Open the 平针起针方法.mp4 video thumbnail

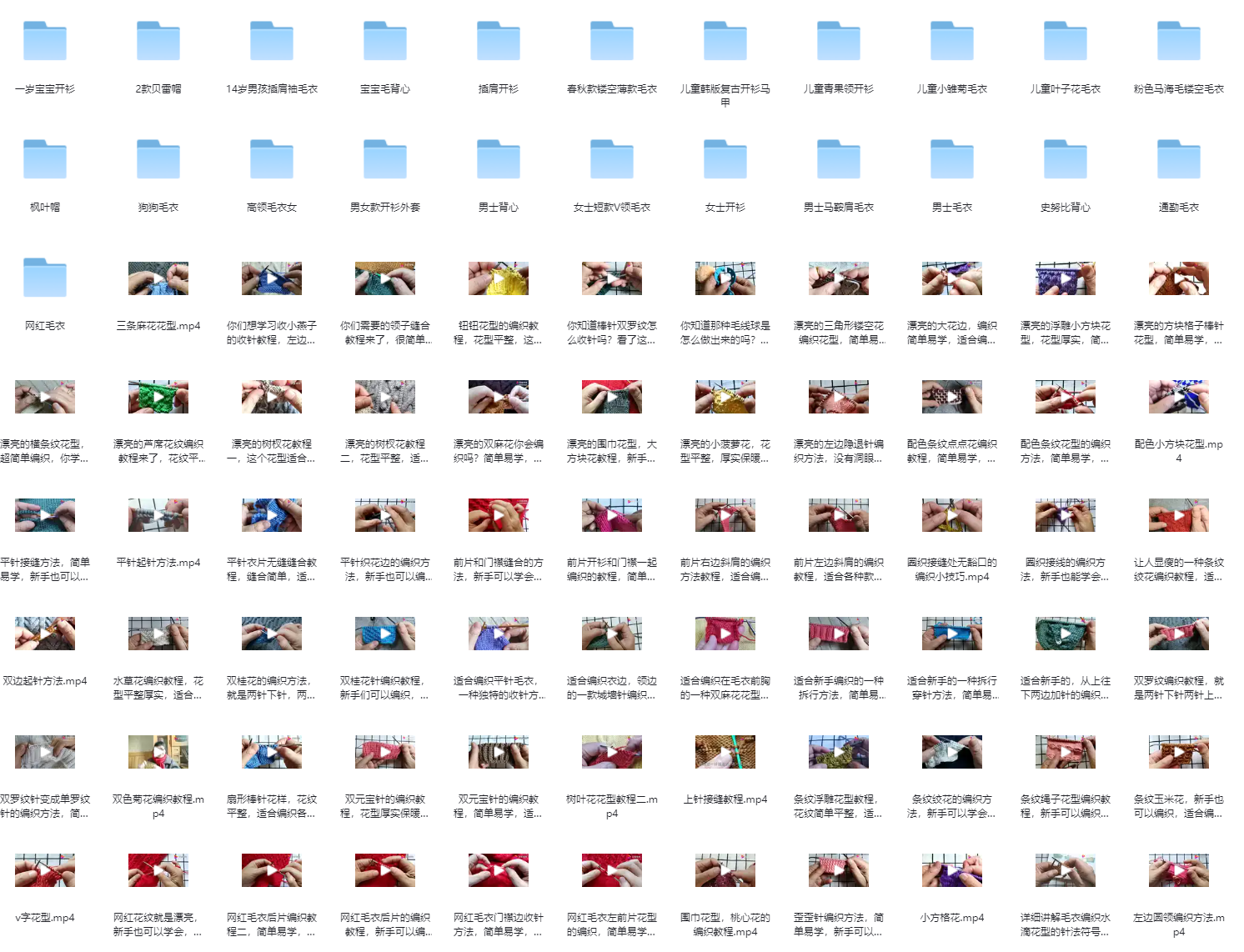click(x=158, y=515)
